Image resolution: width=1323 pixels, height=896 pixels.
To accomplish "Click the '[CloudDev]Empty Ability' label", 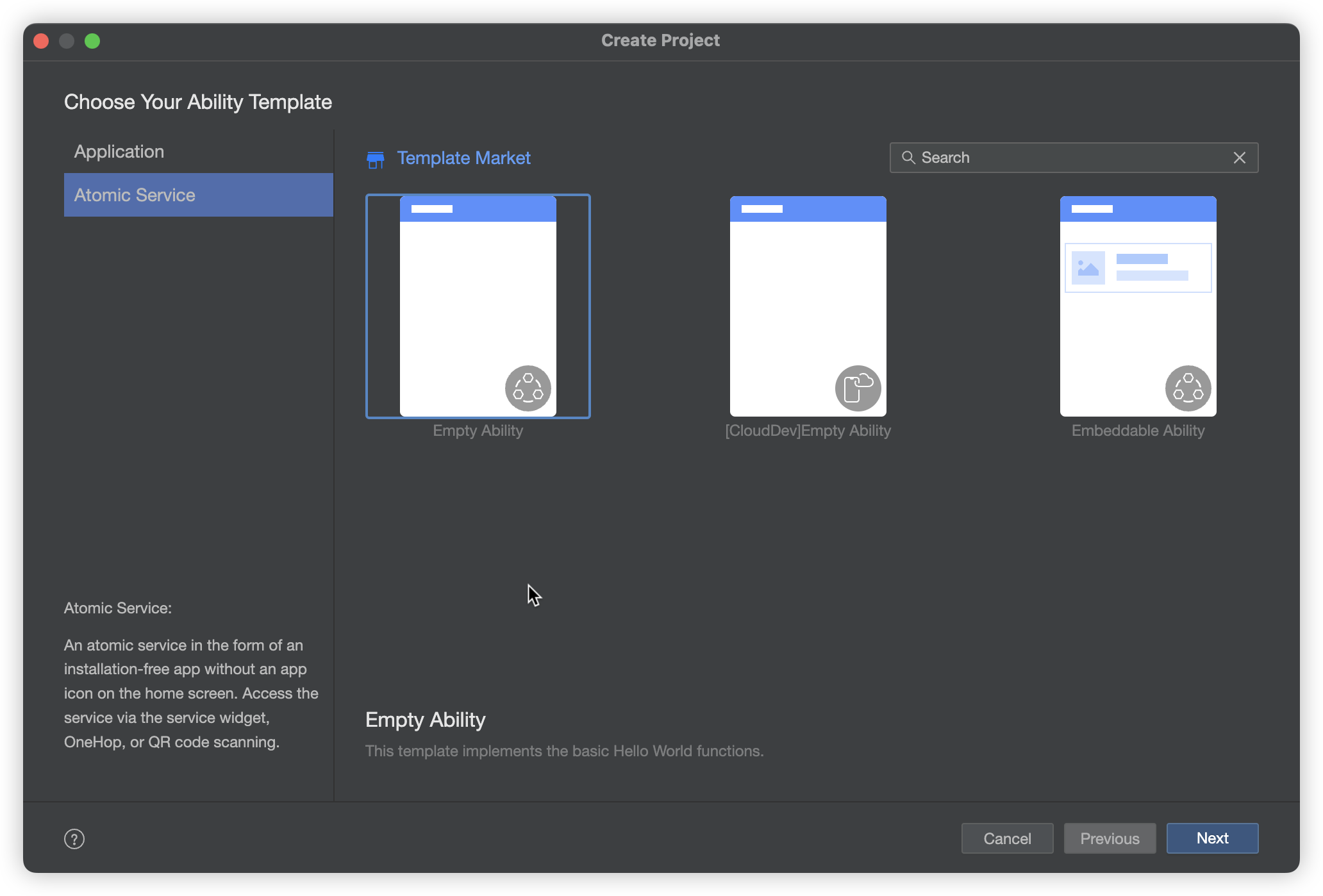I will click(808, 431).
